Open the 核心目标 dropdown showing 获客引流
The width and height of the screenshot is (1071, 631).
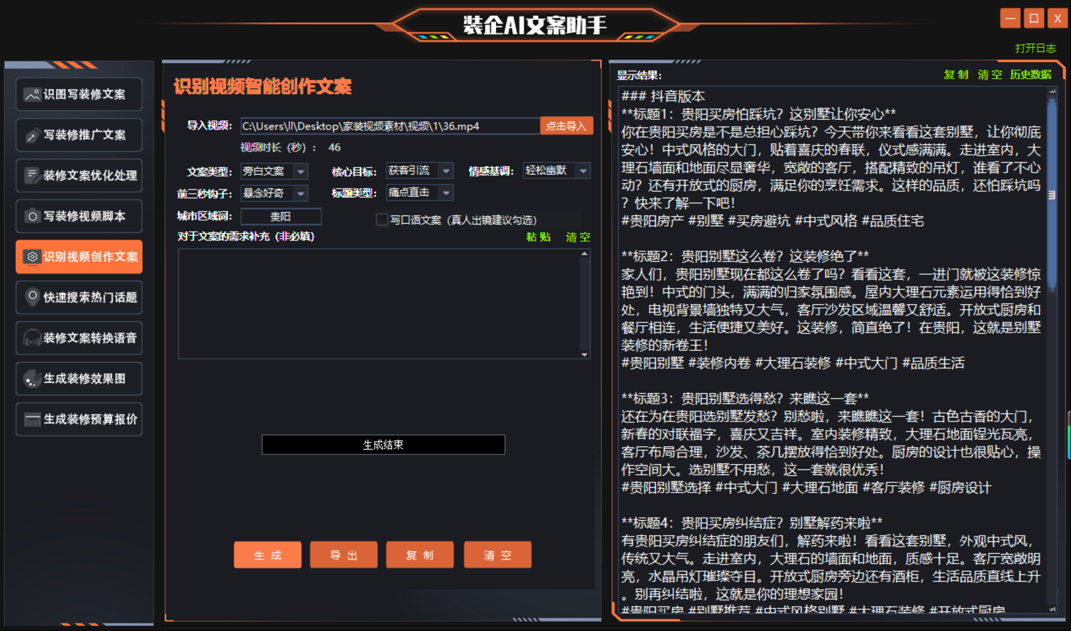click(x=419, y=170)
